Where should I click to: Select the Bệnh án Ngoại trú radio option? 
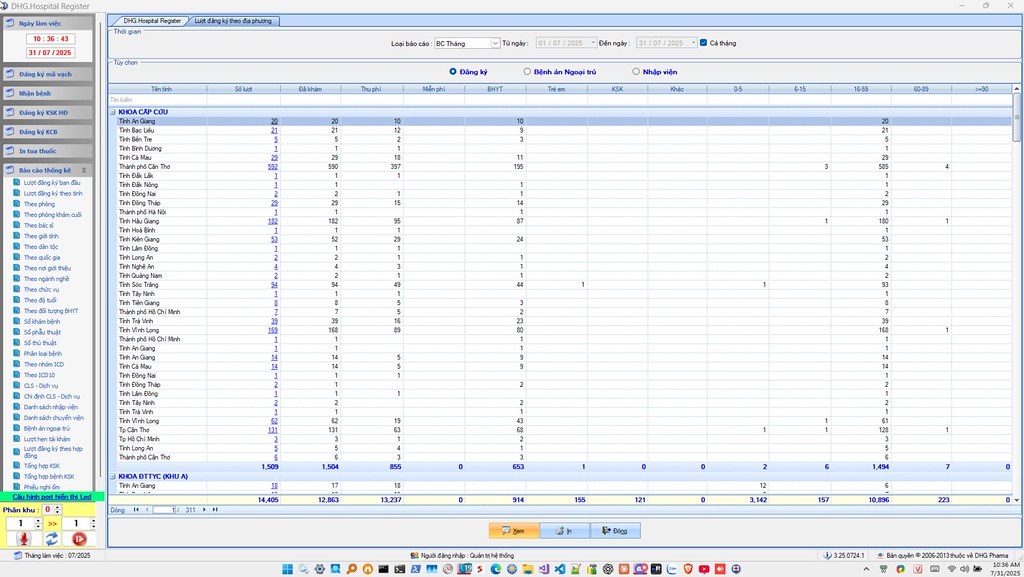click(527, 72)
